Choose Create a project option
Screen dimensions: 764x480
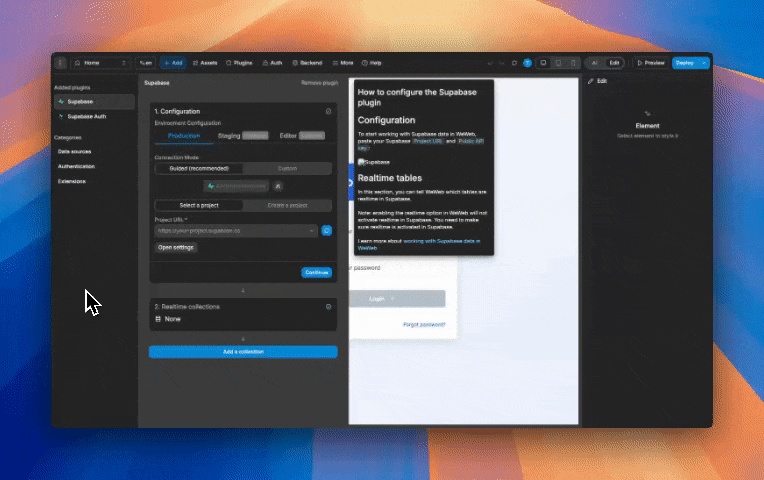pyautogui.click(x=287, y=206)
